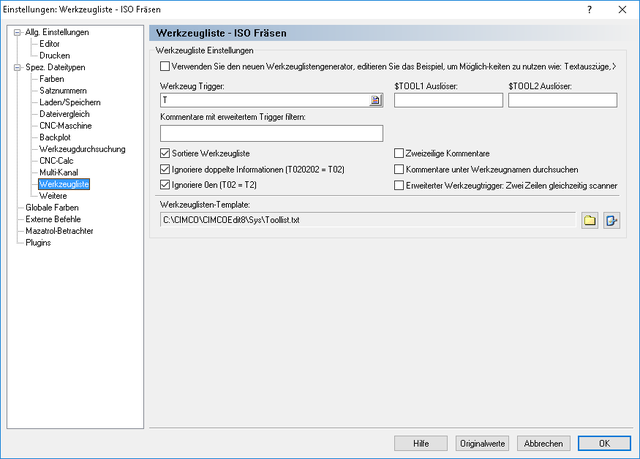The width and height of the screenshot is (640, 459).
Task: Enable the new Werkzeuglistengenerator checkbox
Action: click(165, 66)
